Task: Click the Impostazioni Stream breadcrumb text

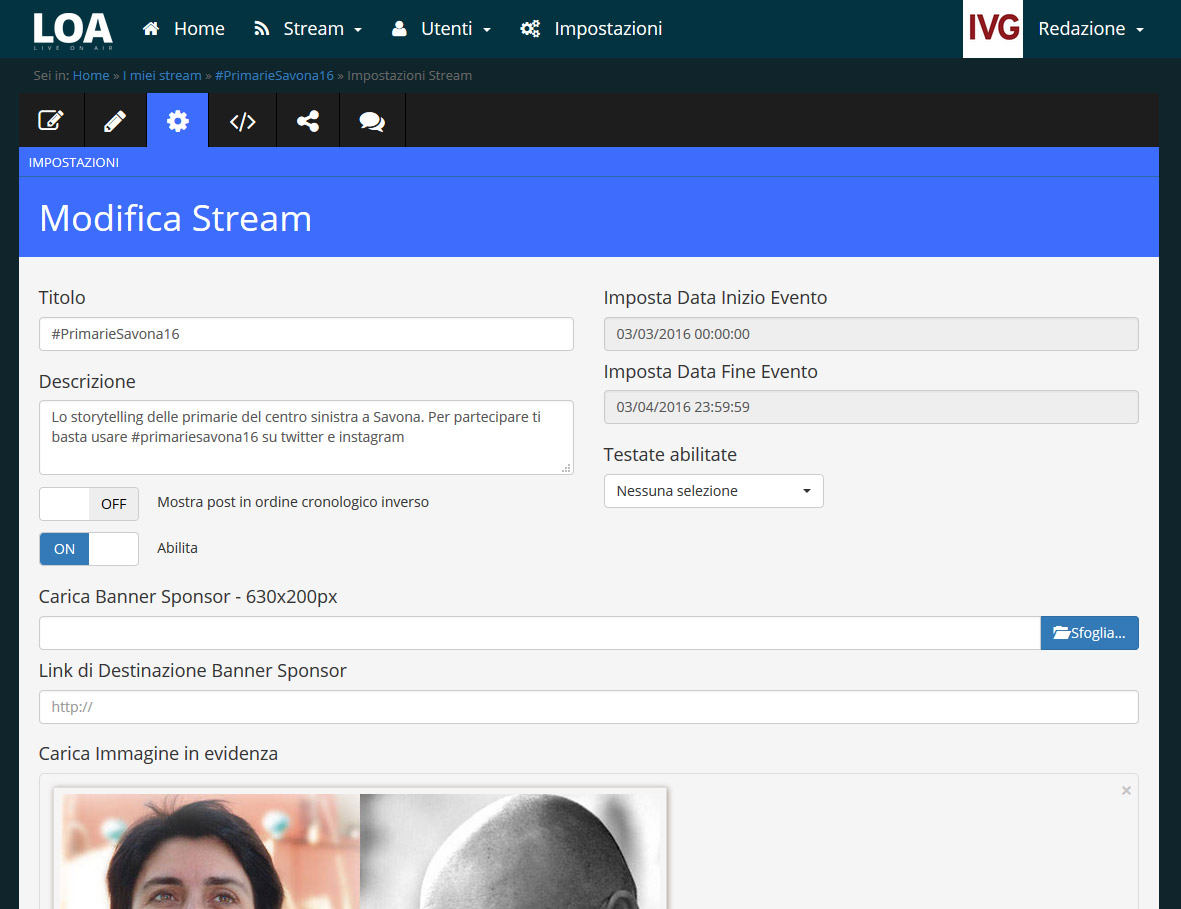Action: click(x=410, y=75)
